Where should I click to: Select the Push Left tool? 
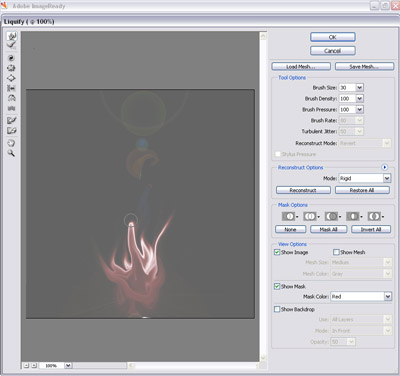11,88
